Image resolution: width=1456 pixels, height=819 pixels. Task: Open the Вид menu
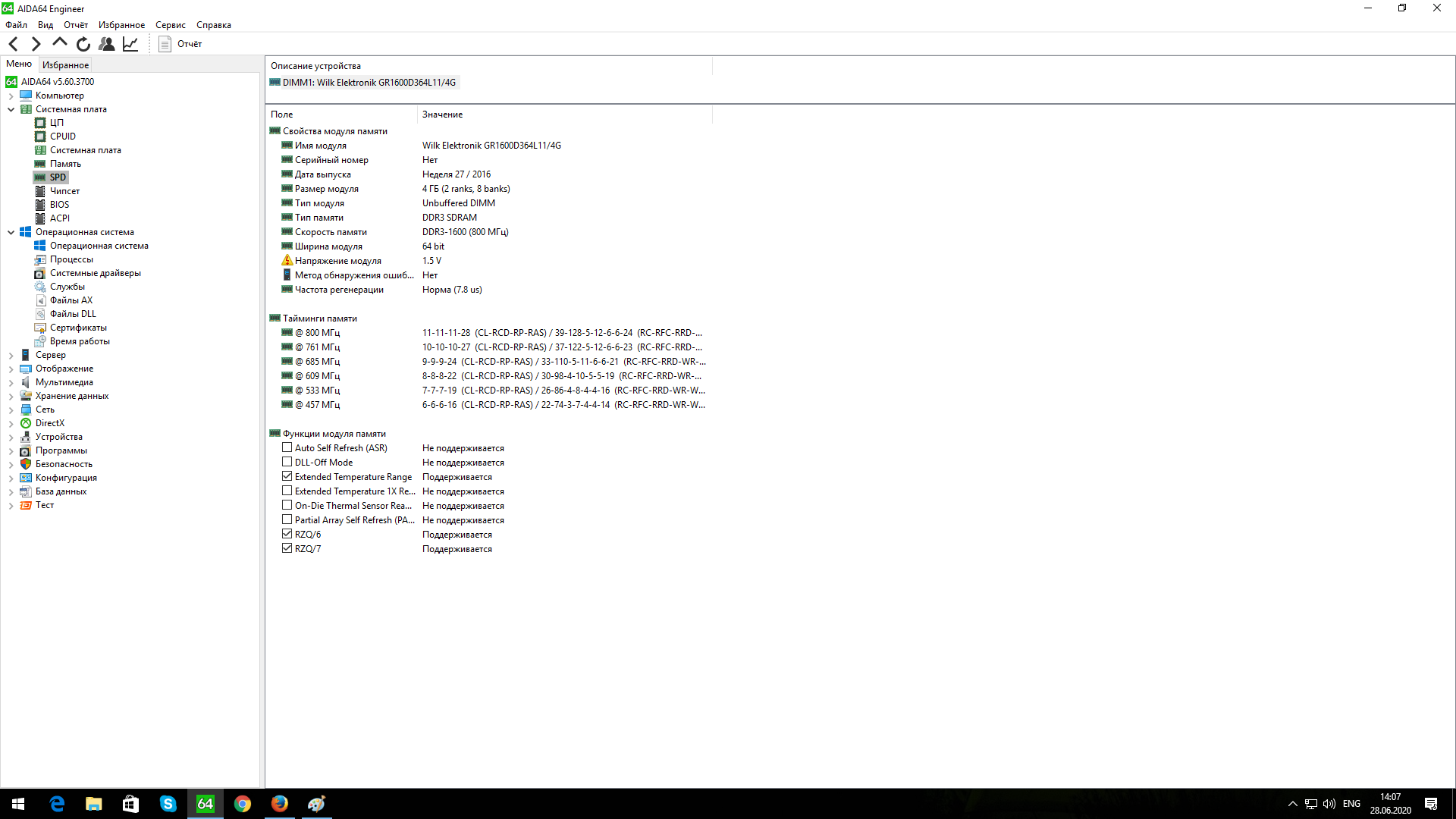(45, 25)
